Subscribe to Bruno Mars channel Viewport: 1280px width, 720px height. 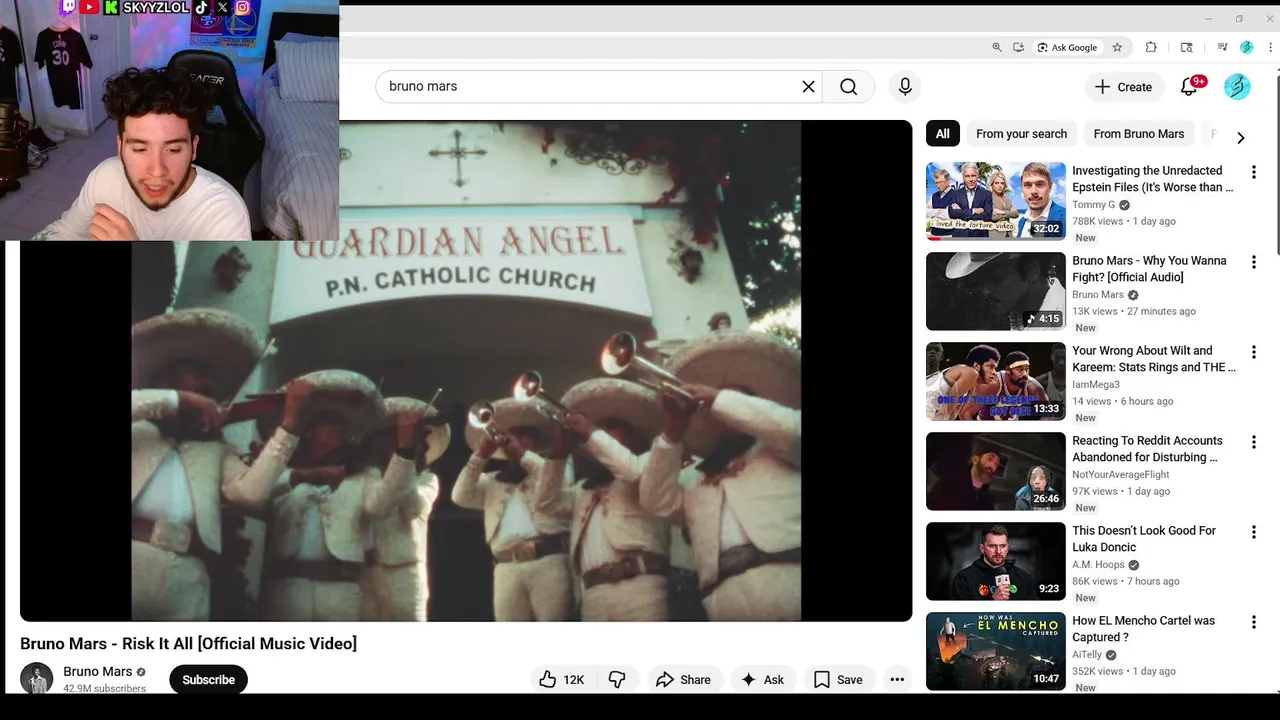click(x=208, y=680)
